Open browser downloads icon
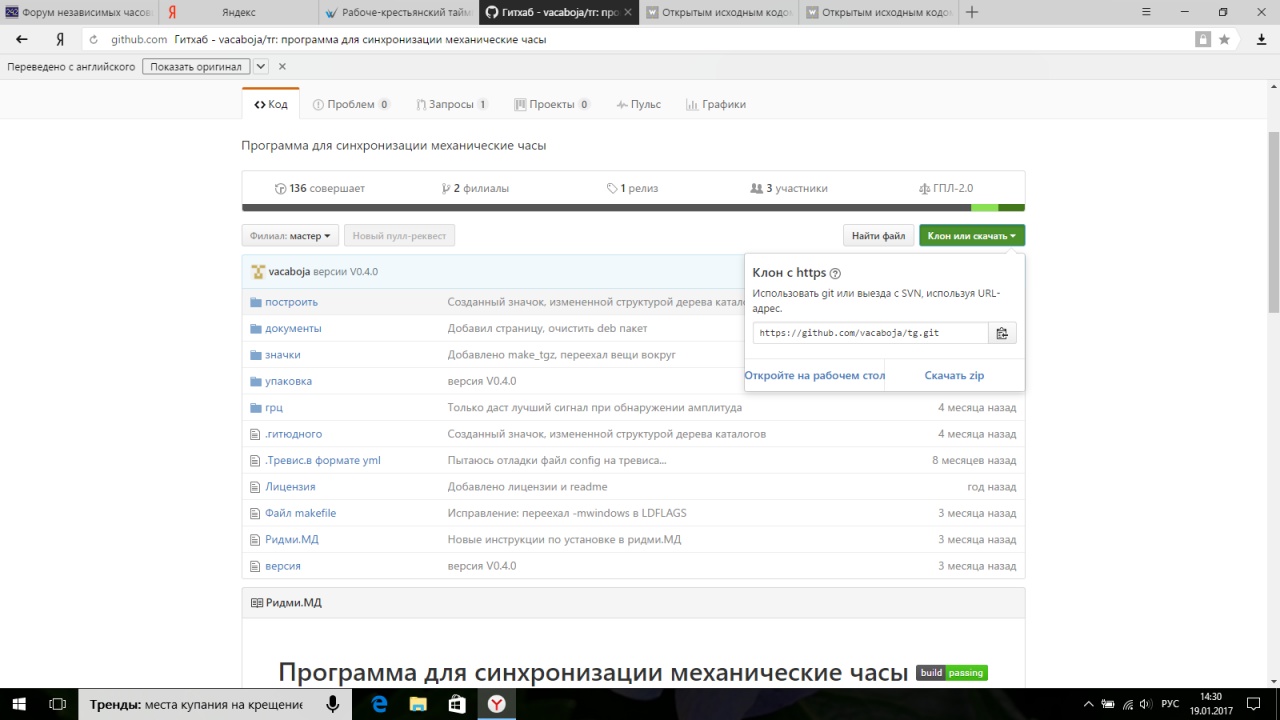 pos(1261,40)
